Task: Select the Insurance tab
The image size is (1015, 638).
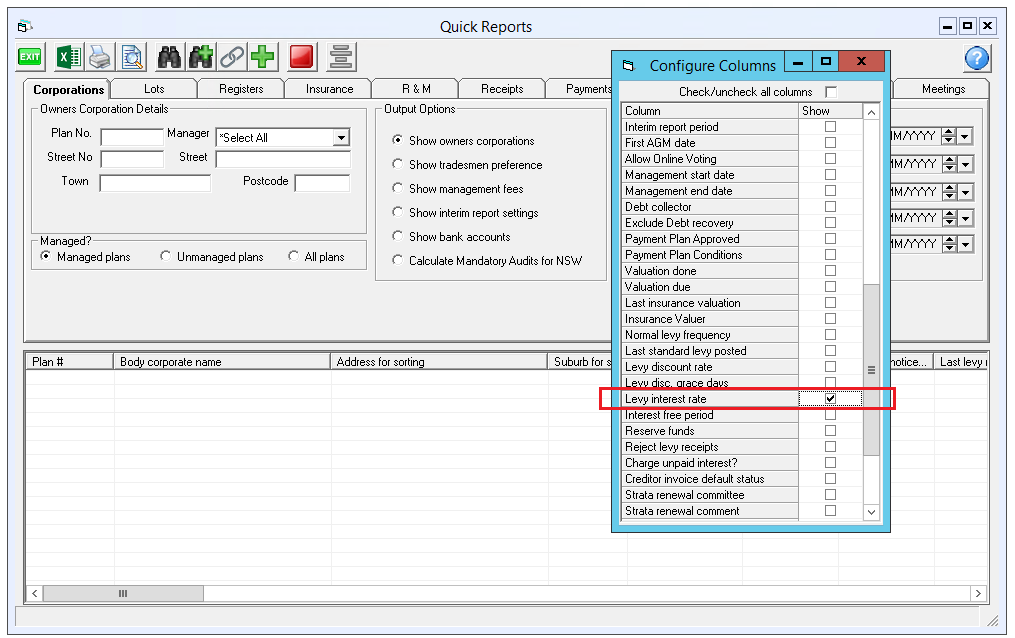Action: pyautogui.click(x=329, y=89)
